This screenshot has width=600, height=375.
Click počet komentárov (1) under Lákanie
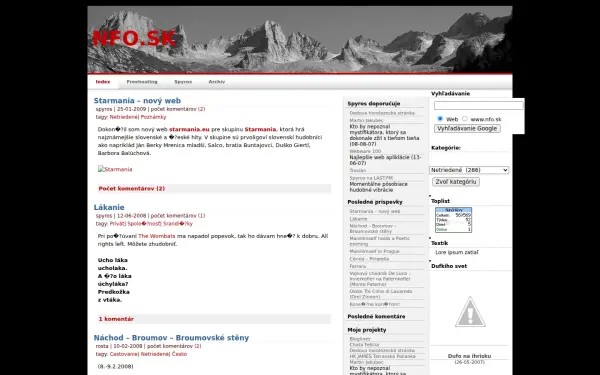(178, 216)
